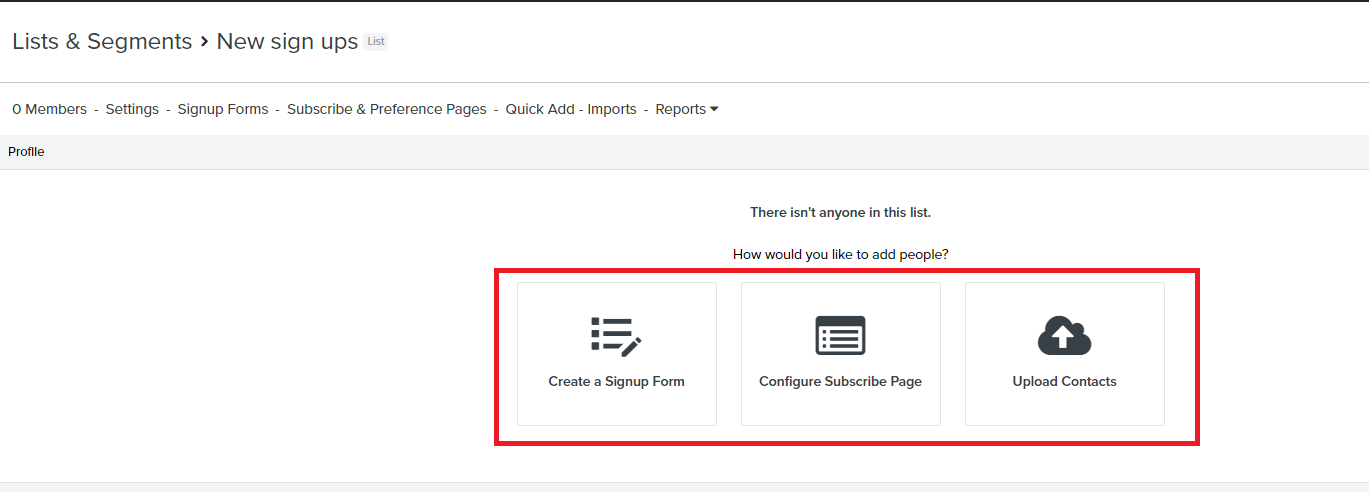The height and width of the screenshot is (492, 1369).
Task: Click the cloud upload icon
Action: tap(1064, 336)
